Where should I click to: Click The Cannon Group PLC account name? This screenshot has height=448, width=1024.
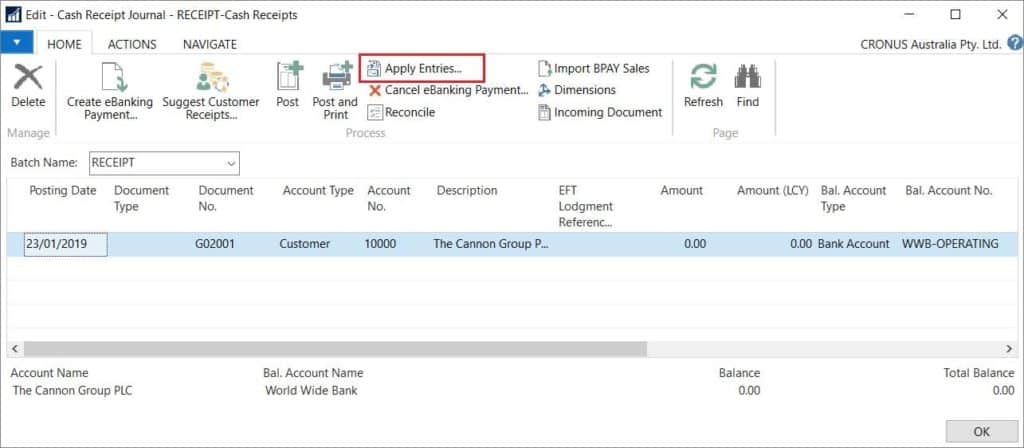click(x=72, y=391)
